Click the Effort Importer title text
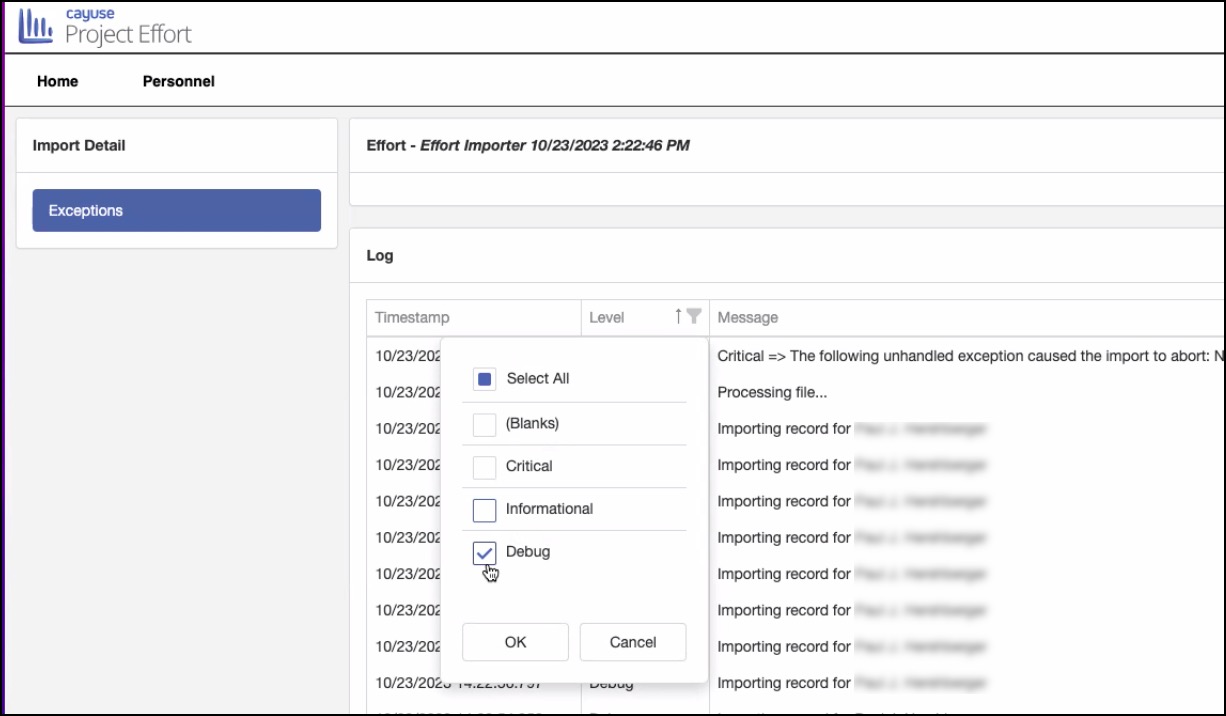 coord(554,146)
